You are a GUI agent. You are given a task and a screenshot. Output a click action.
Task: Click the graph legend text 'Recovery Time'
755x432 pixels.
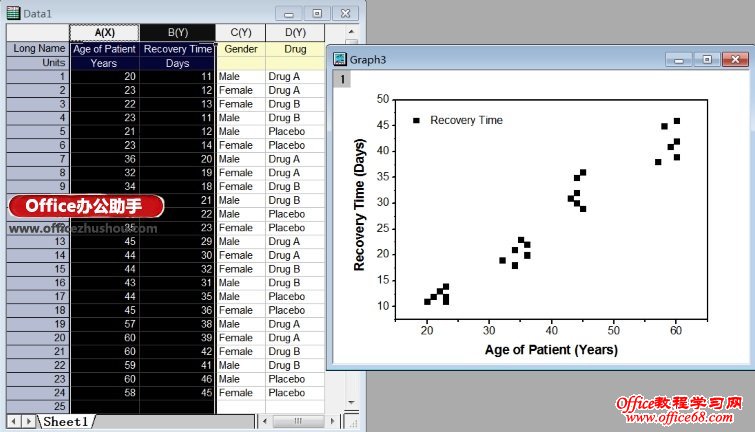tap(466, 120)
